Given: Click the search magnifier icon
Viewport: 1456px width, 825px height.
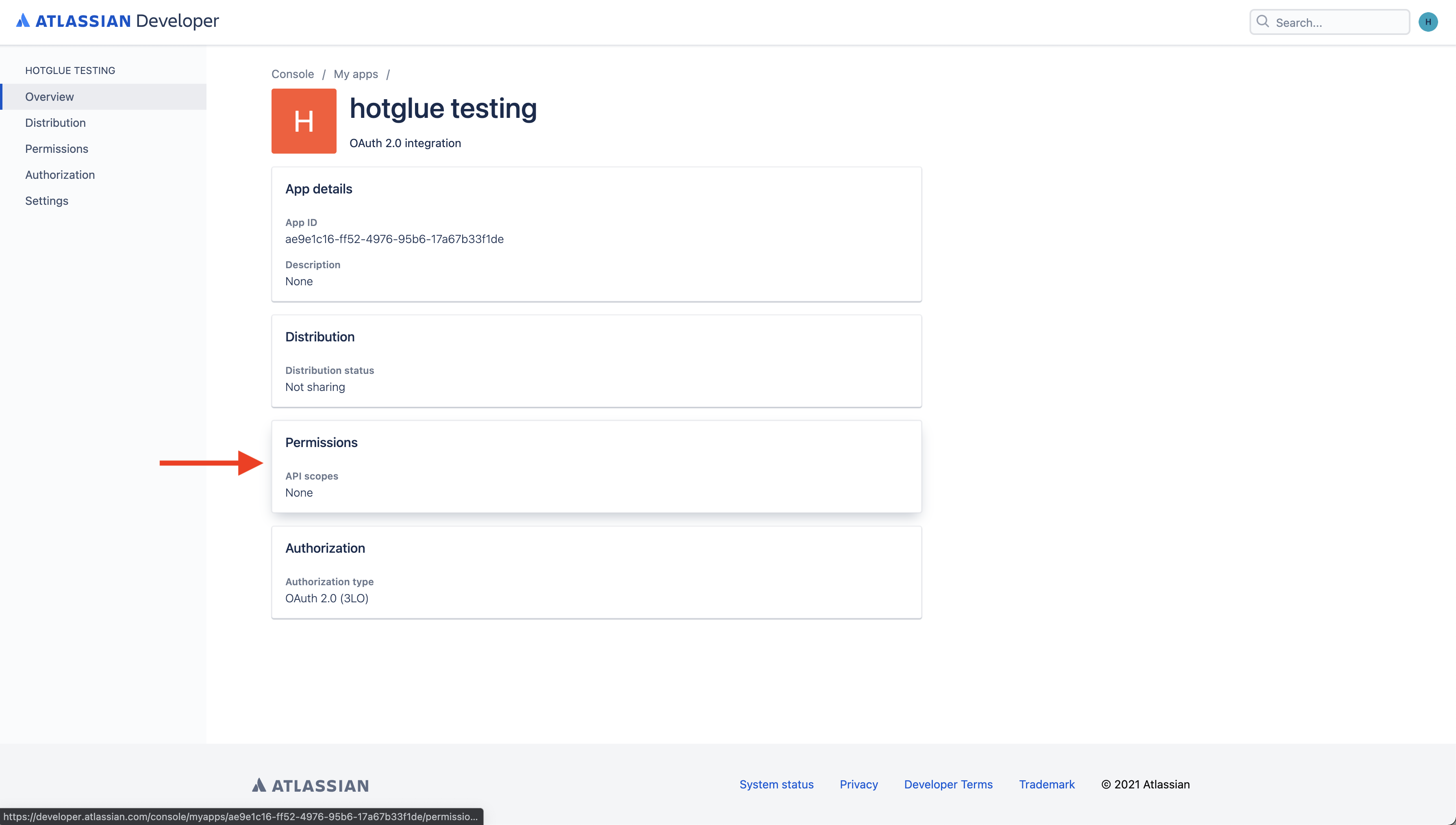Looking at the screenshot, I should (x=1262, y=22).
